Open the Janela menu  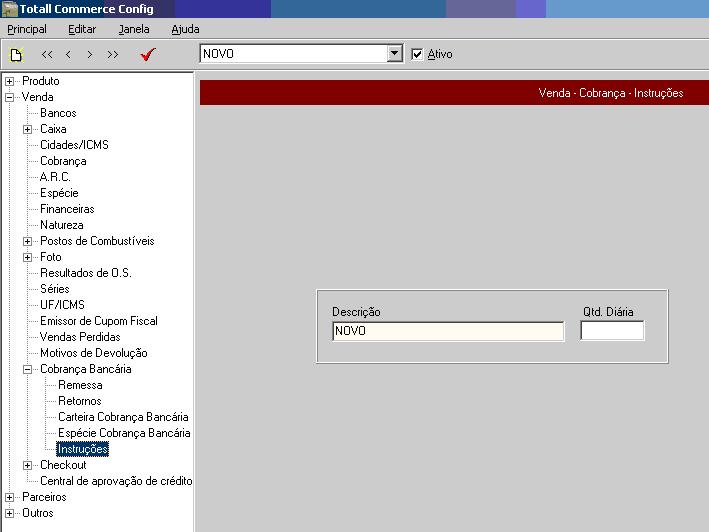point(134,29)
